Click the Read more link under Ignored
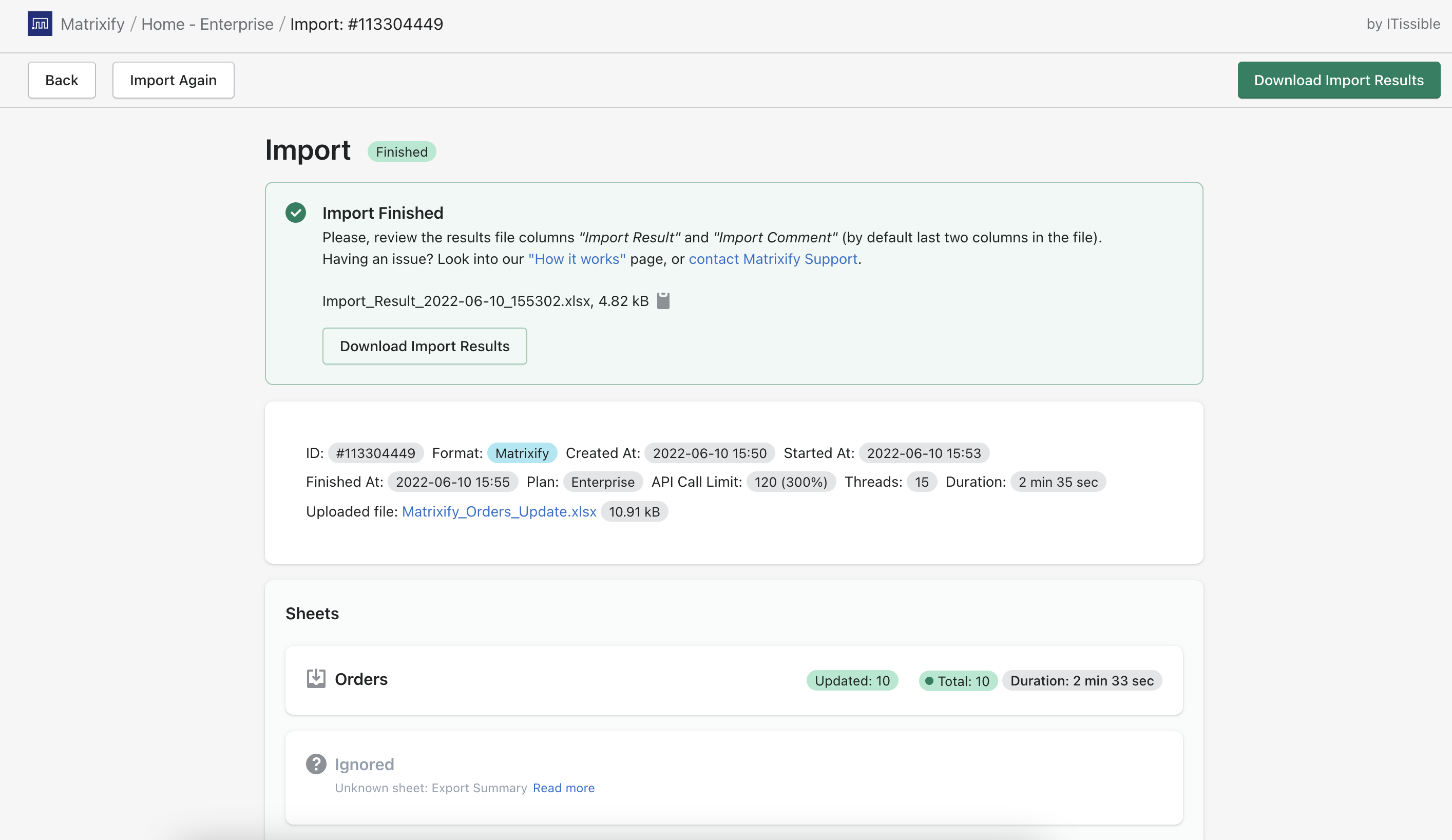The width and height of the screenshot is (1452, 840). tap(563, 788)
